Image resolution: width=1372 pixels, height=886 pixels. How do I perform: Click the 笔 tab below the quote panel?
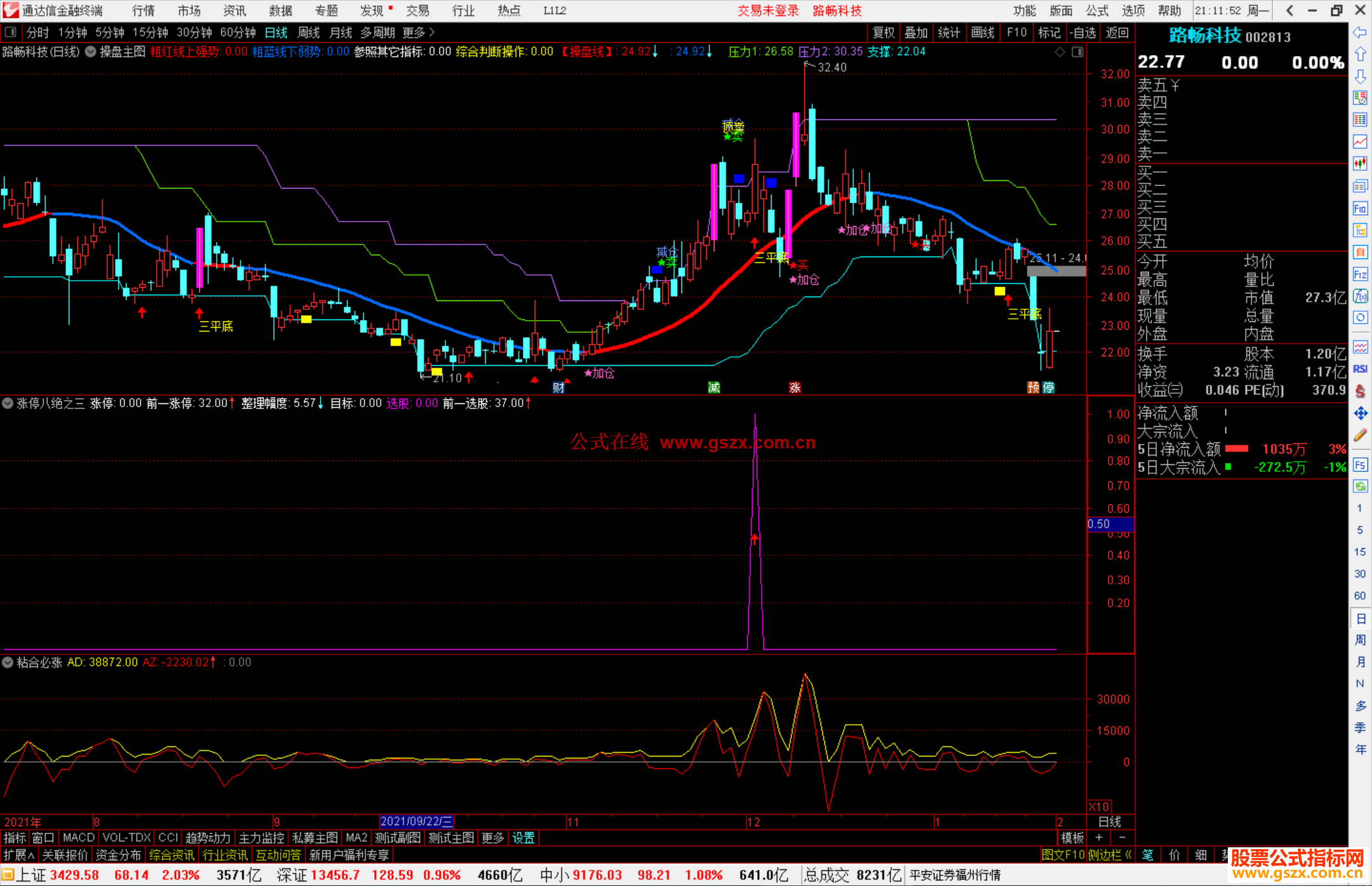(x=1148, y=855)
